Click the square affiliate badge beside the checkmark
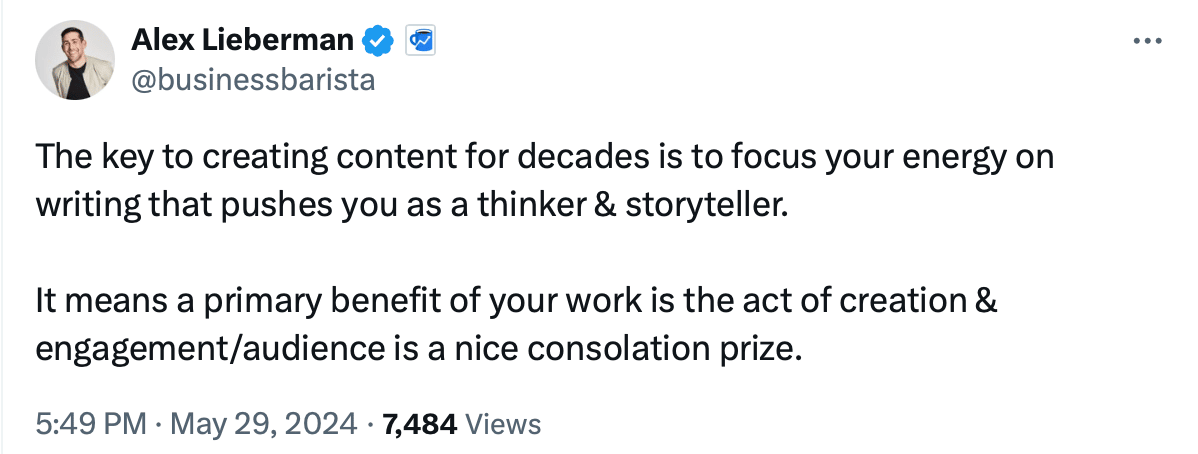 click(418, 41)
